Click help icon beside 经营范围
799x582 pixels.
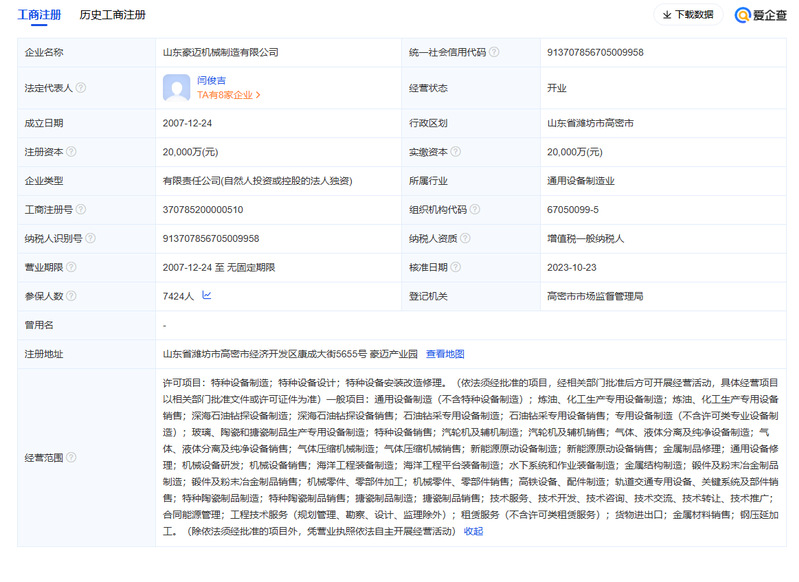(71, 457)
